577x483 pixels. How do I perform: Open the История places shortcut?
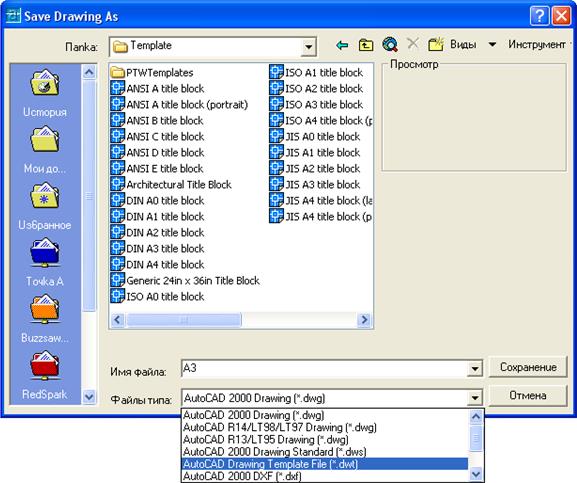45,93
